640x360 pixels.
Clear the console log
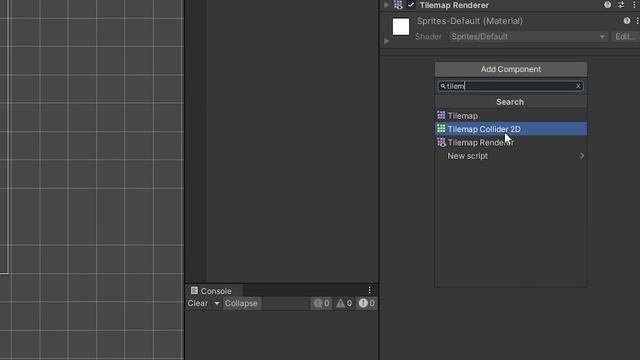tap(198, 303)
